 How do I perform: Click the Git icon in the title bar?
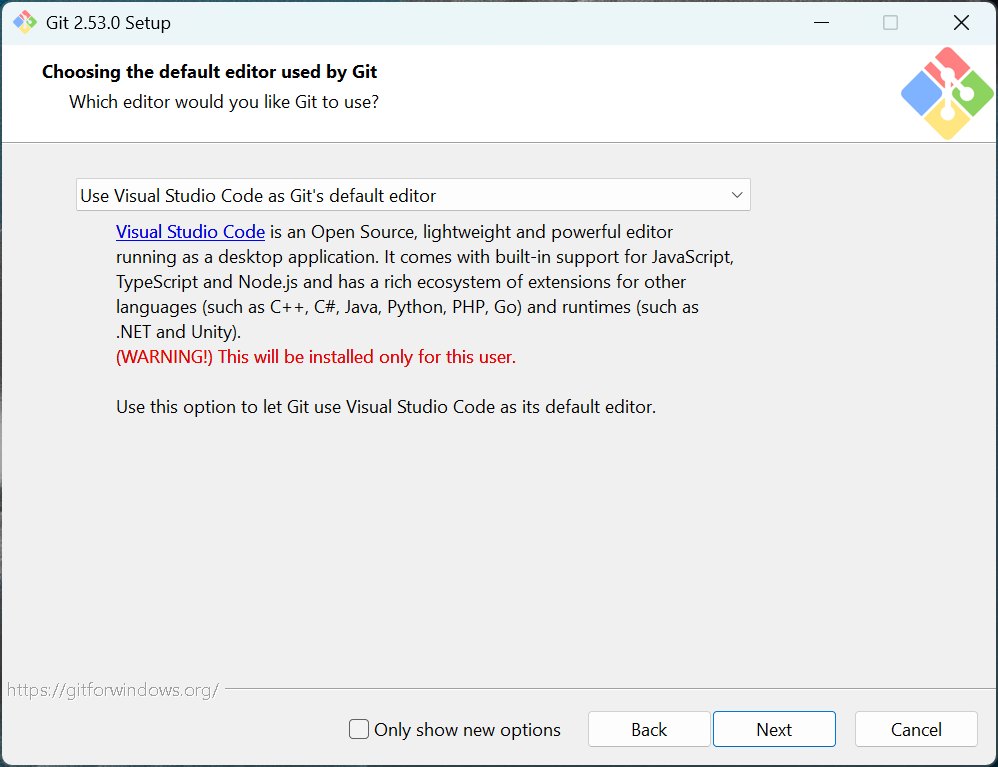pyautogui.click(x=25, y=22)
